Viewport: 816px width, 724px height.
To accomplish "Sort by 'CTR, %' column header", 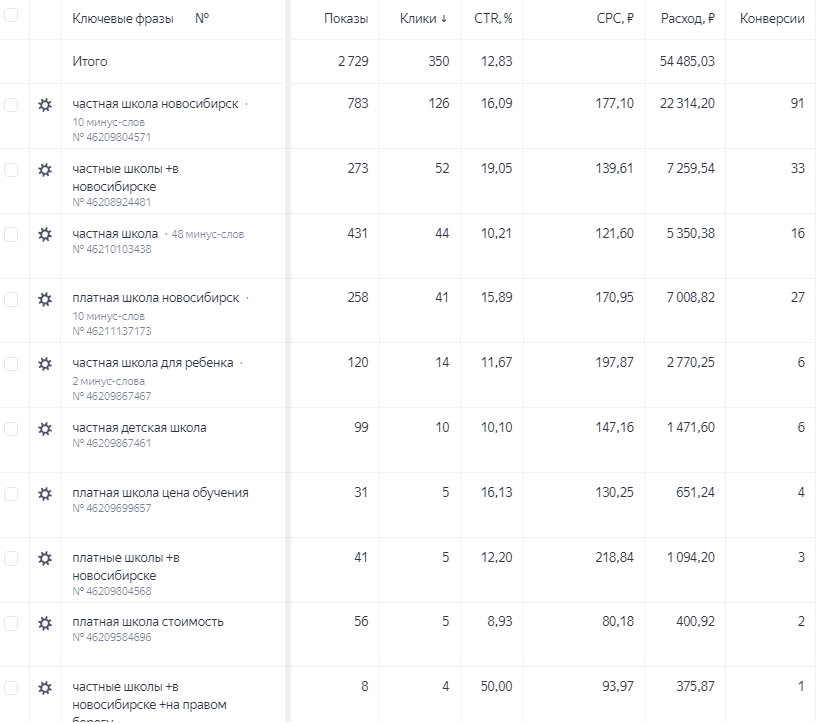I will [493, 19].
